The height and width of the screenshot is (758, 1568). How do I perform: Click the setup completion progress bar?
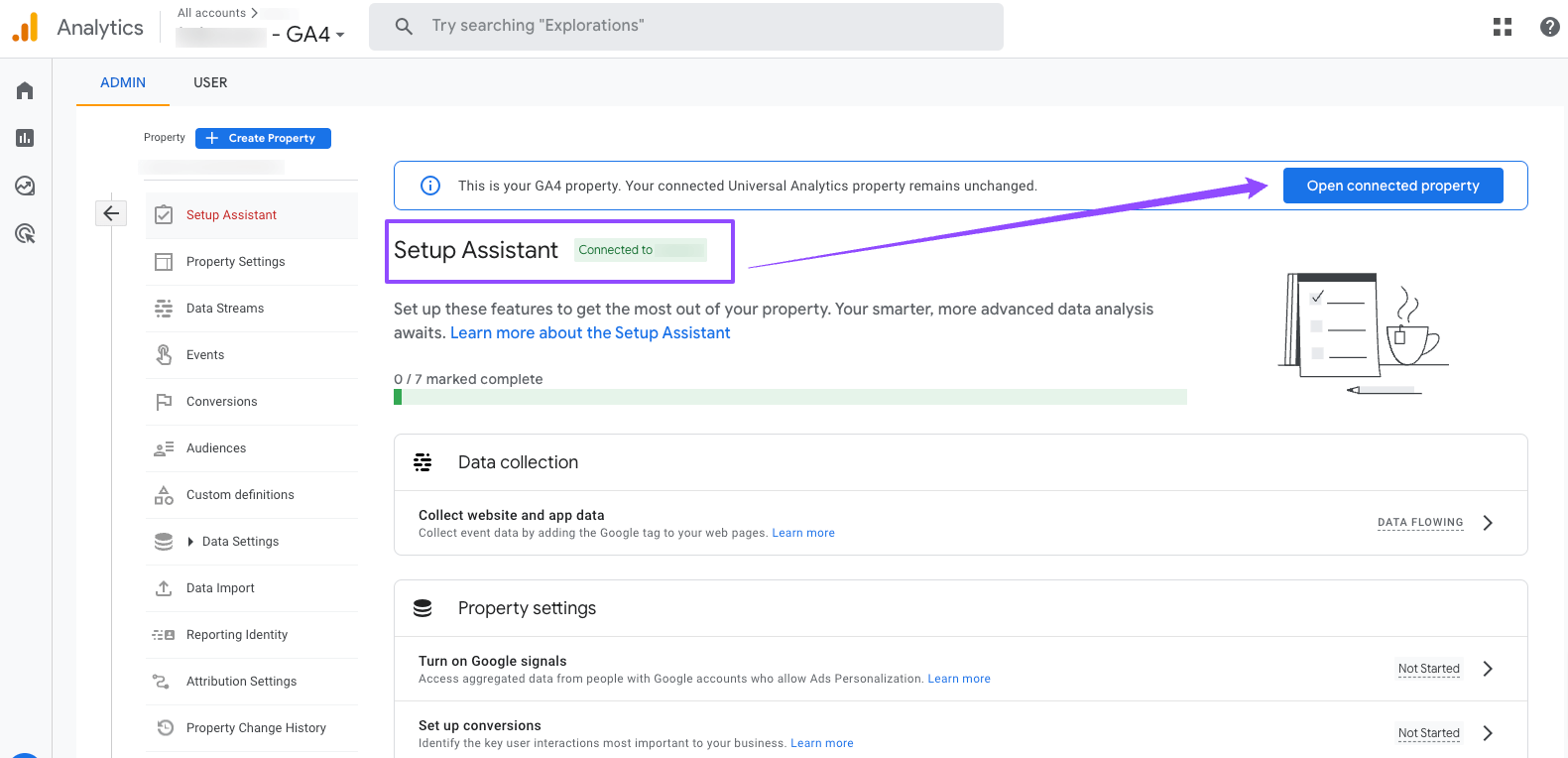click(790, 397)
